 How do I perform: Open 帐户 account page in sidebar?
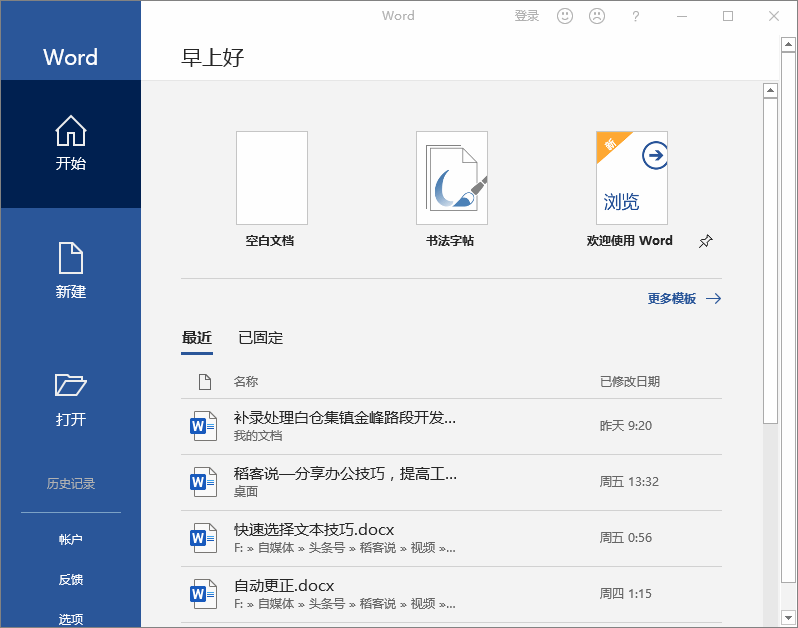tap(71, 539)
